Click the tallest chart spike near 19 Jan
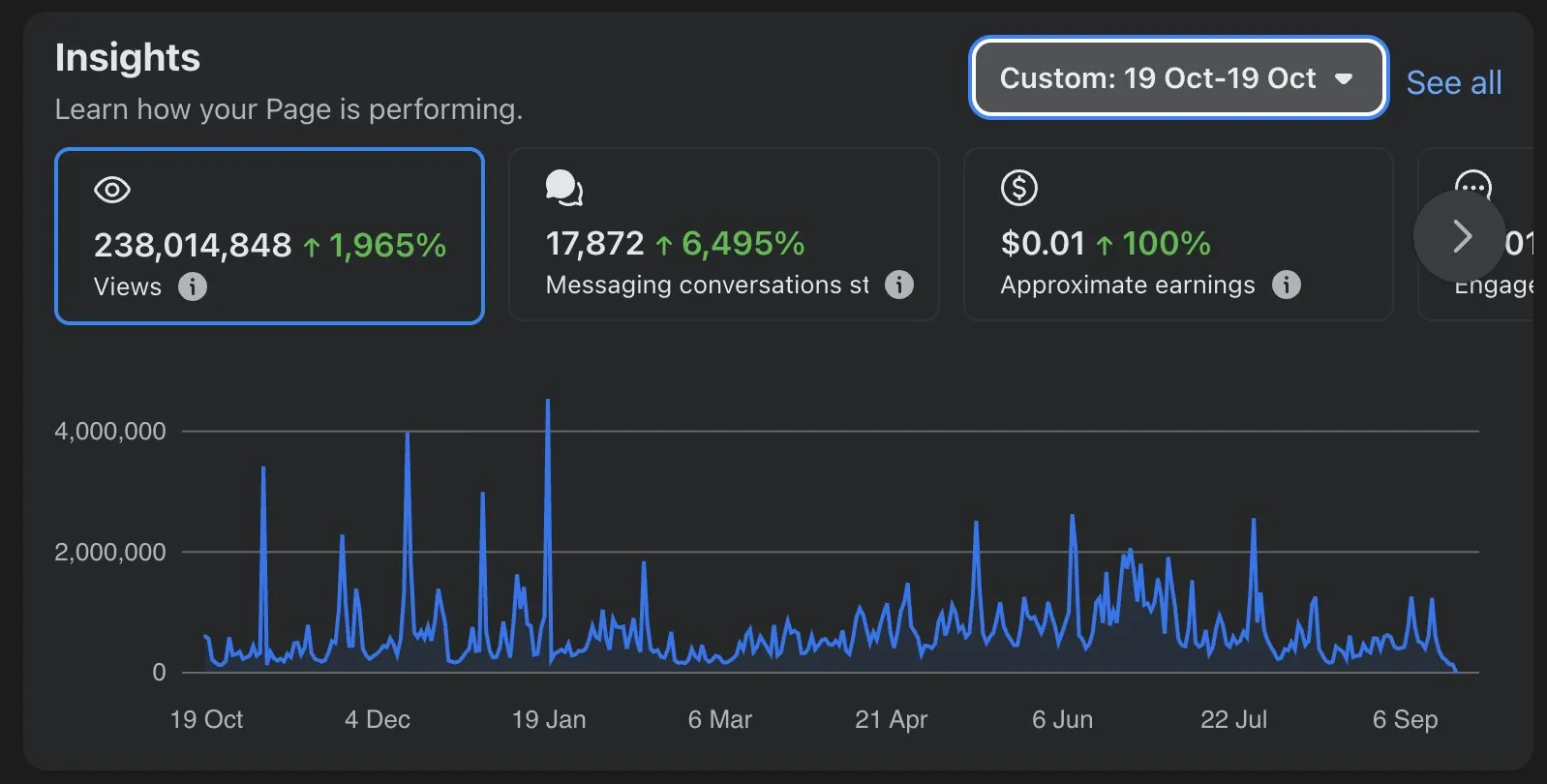Viewport: 1547px width, 784px height. coord(548,402)
